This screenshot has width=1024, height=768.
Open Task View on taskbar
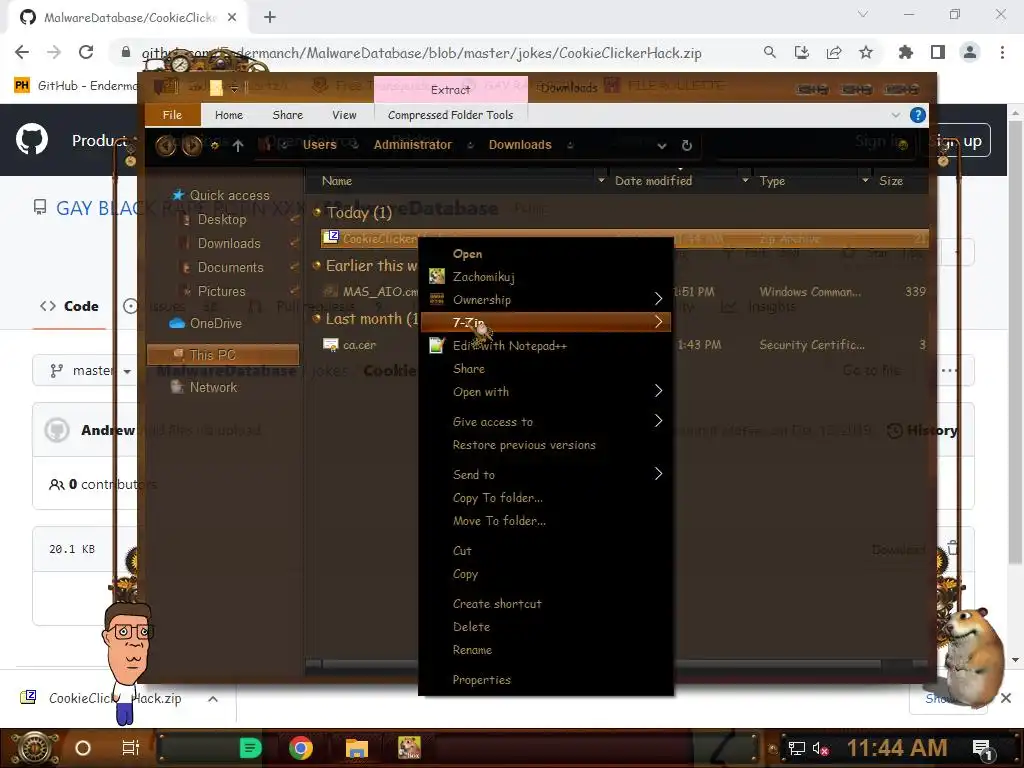pyautogui.click(x=131, y=748)
